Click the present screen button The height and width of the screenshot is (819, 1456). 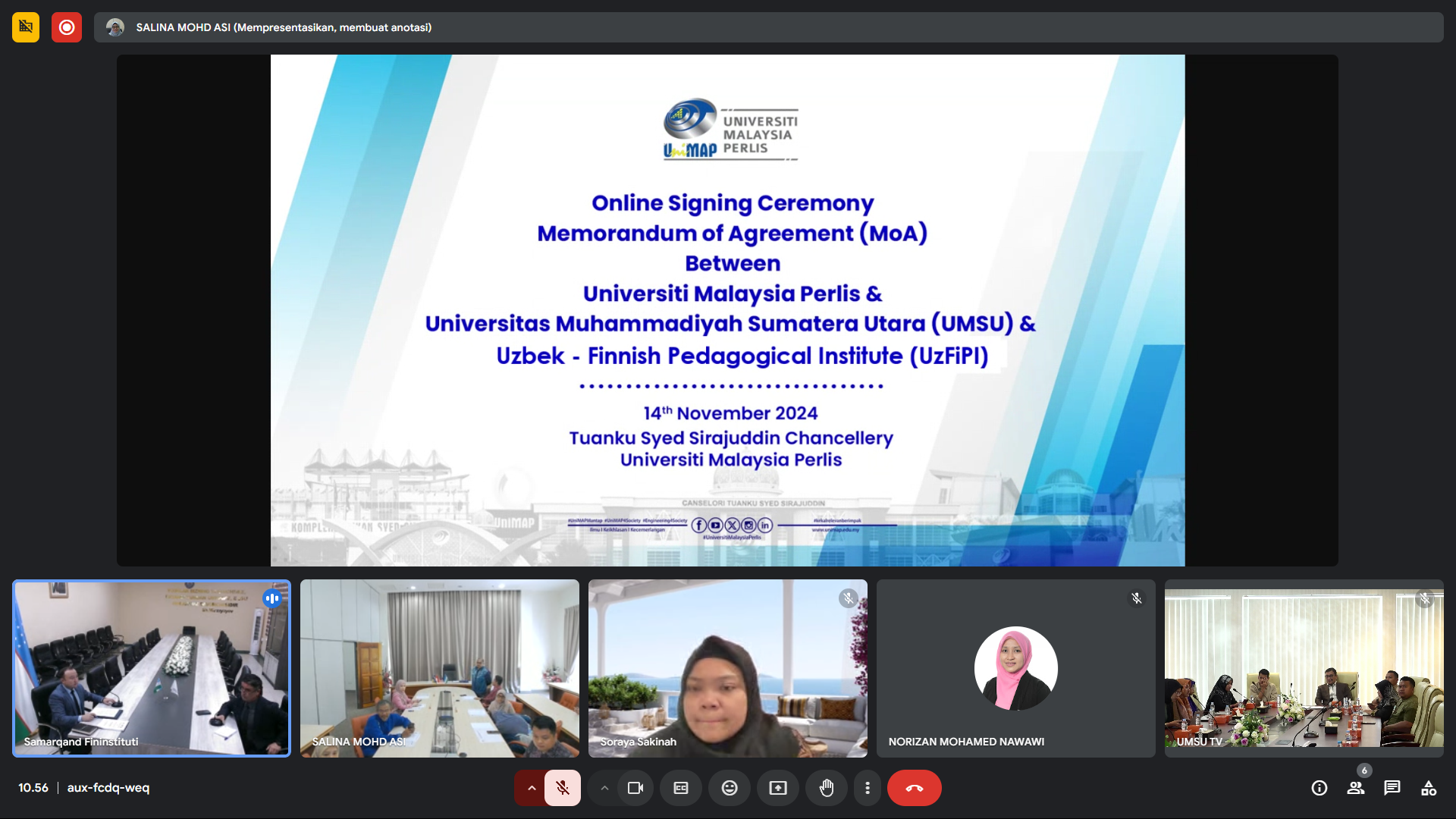[x=778, y=788]
